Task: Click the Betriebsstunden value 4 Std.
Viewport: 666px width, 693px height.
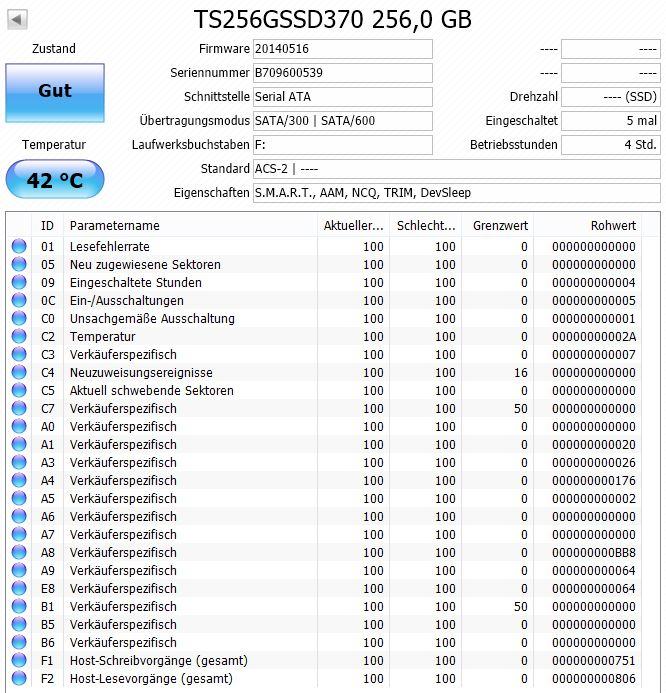Action: 611,145
